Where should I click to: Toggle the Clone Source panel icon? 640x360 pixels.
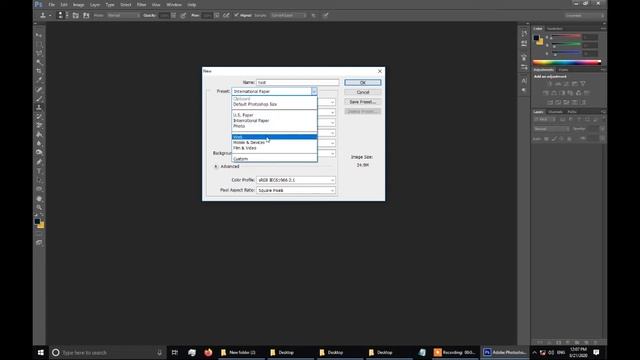[86, 16]
